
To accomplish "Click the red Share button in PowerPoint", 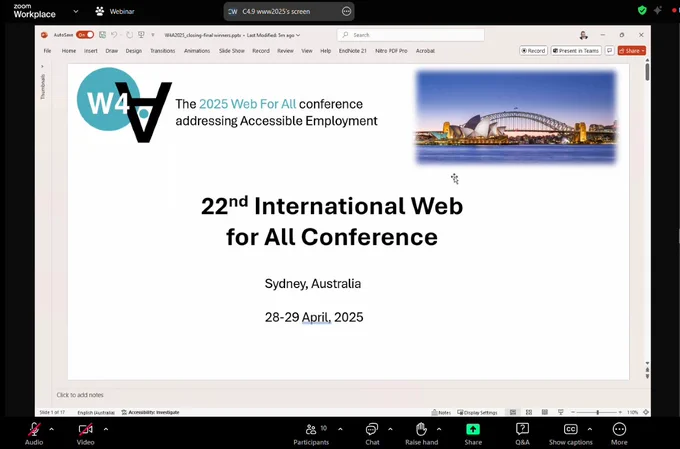I will click(632, 51).
